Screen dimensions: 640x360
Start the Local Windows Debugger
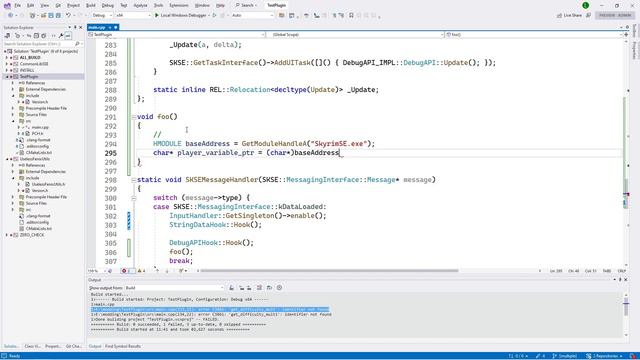180,15
